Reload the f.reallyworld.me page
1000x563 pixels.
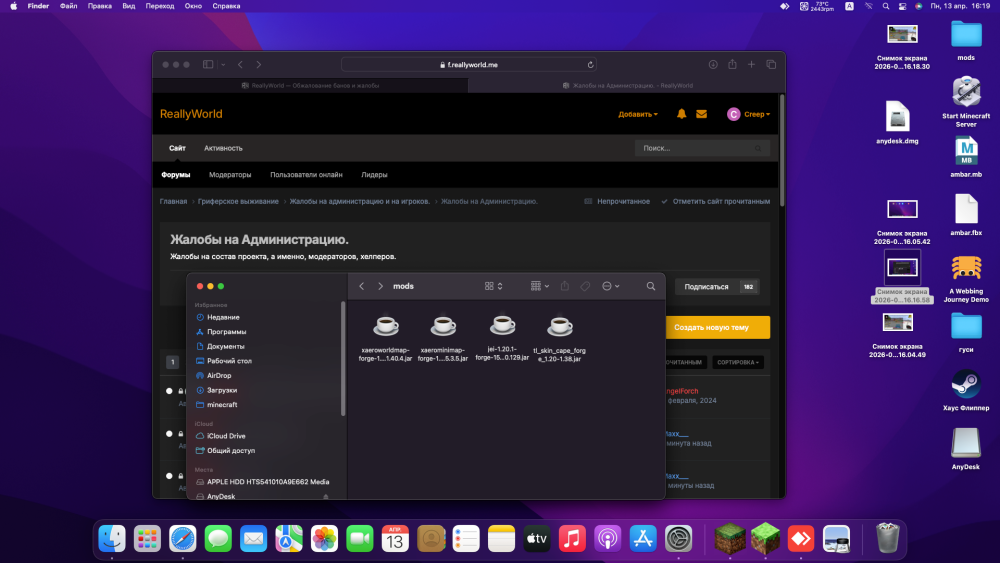tap(591, 64)
